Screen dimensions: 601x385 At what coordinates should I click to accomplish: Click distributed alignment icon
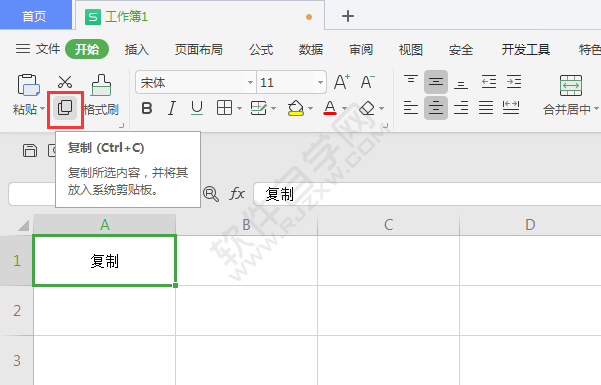pyautogui.click(x=511, y=108)
